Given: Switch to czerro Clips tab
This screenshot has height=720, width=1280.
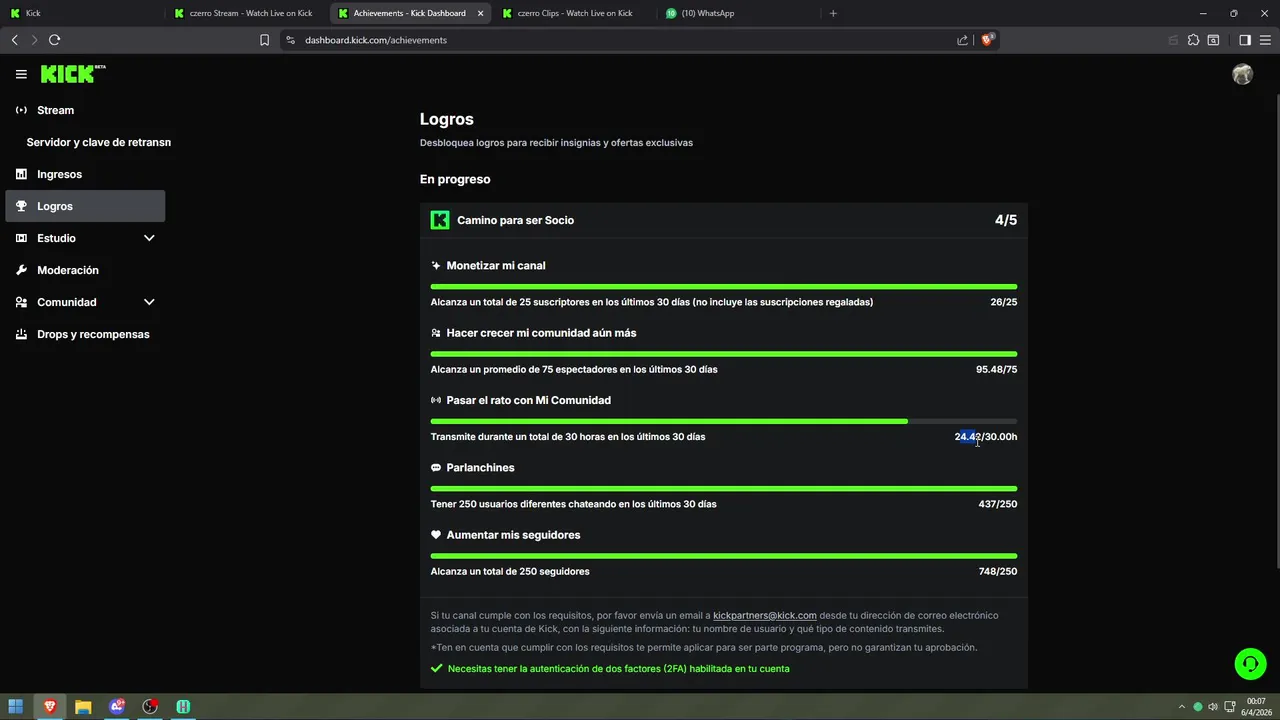Looking at the screenshot, I should (x=573, y=13).
